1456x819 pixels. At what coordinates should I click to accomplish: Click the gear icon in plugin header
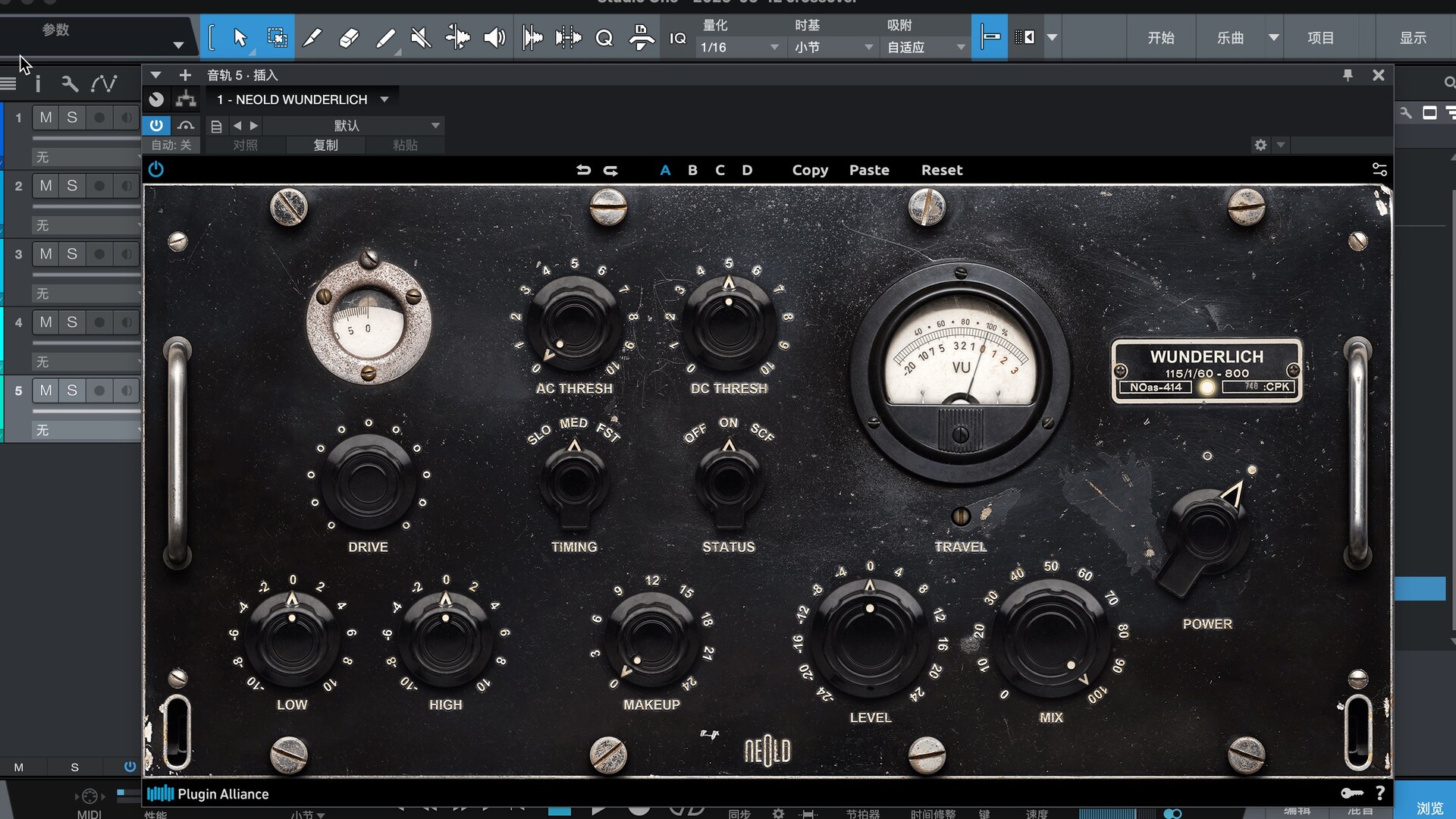click(x=1260, y=145)
